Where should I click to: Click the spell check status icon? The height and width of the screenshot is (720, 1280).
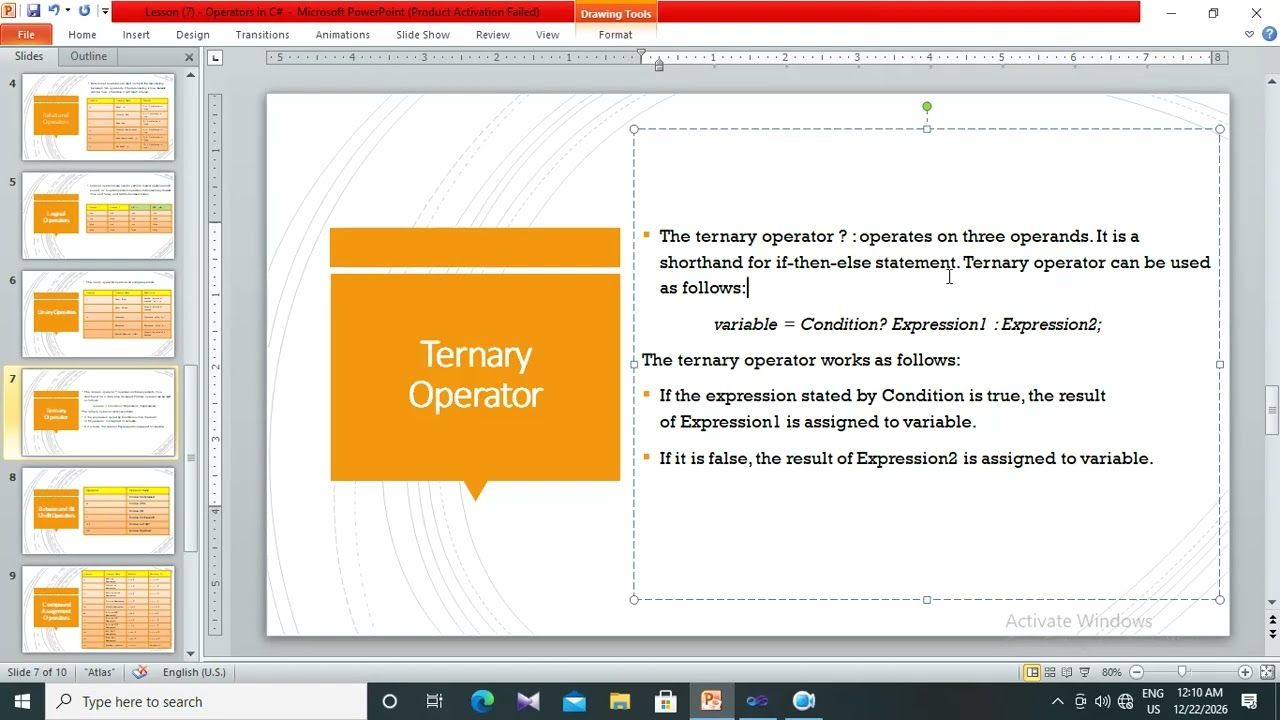140,672
